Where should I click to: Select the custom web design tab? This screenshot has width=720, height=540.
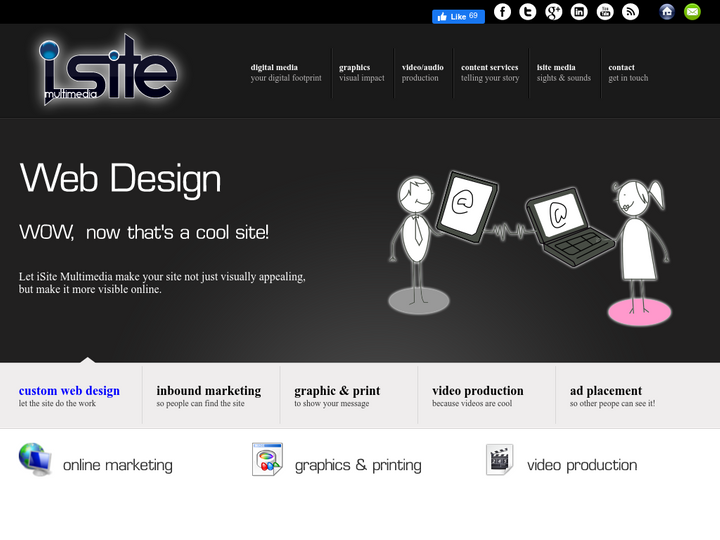[x=70, y=395]
